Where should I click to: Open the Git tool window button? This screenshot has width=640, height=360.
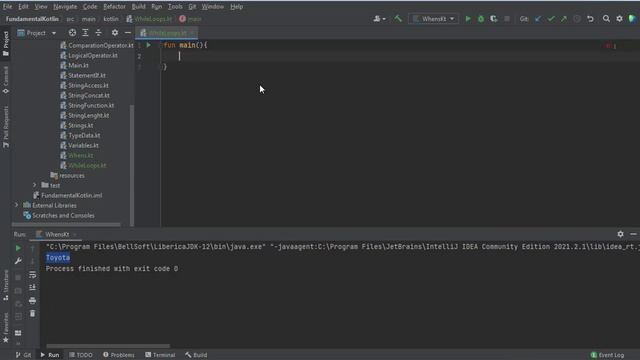(x=24, y=355)
